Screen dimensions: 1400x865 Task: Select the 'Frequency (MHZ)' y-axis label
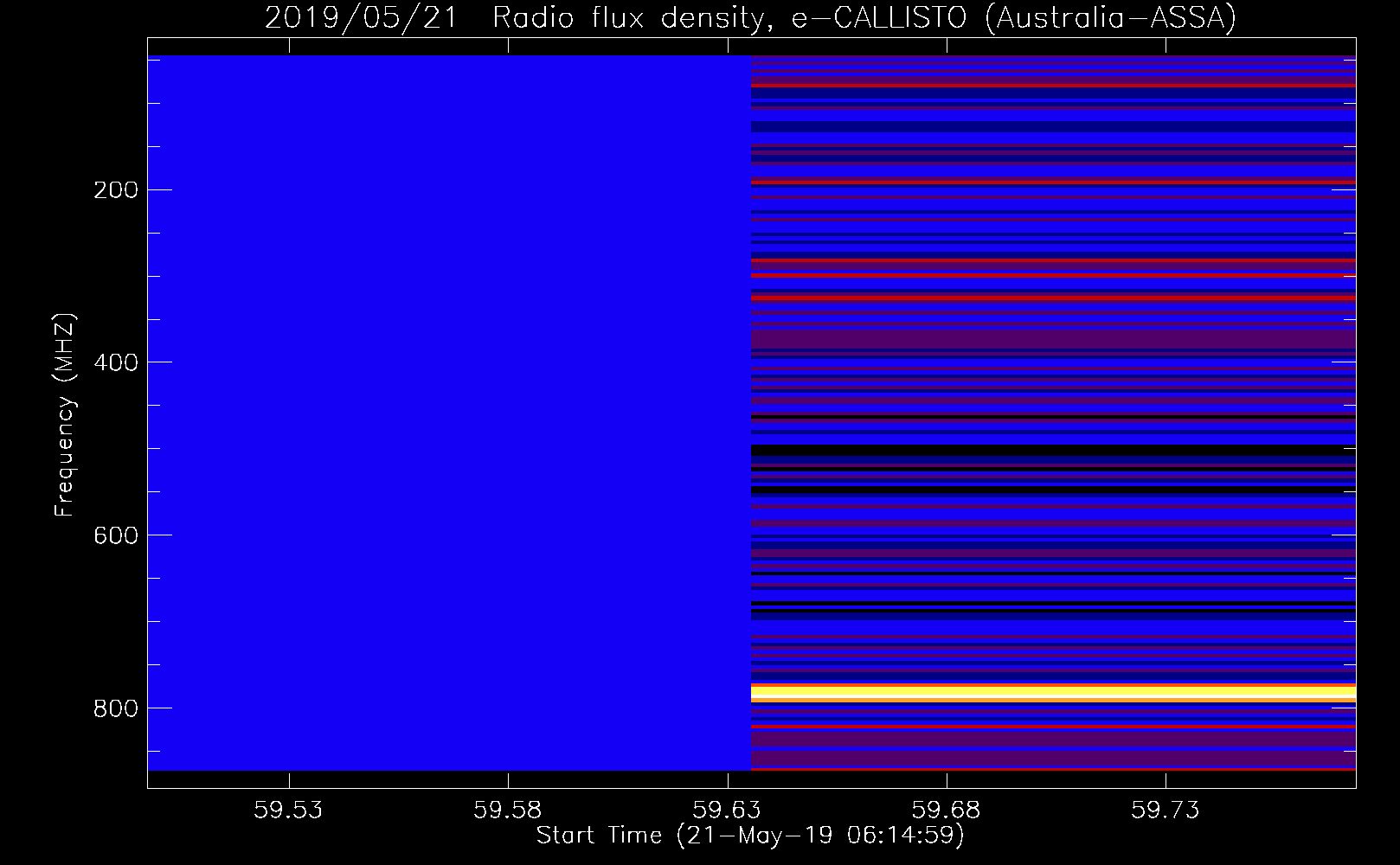coord(65,415)
